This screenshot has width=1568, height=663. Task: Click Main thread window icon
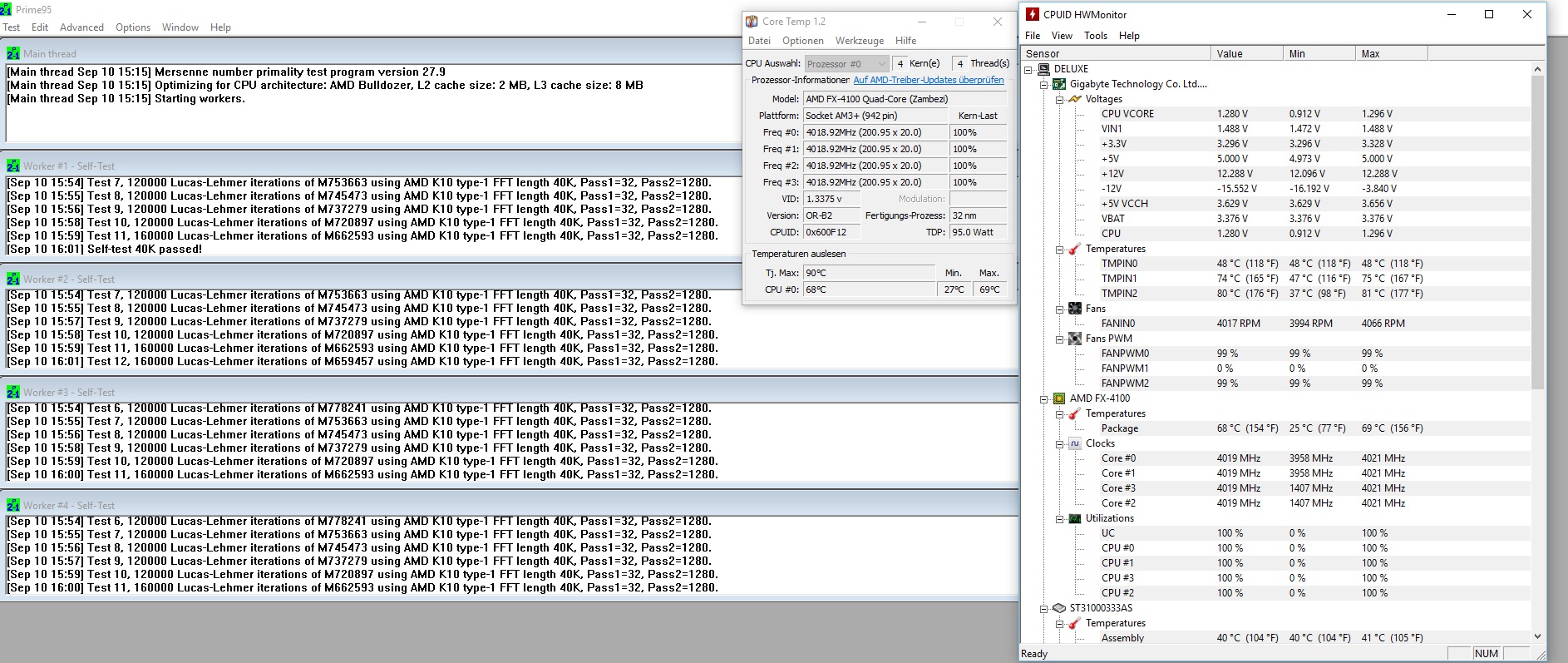[13, 53]
